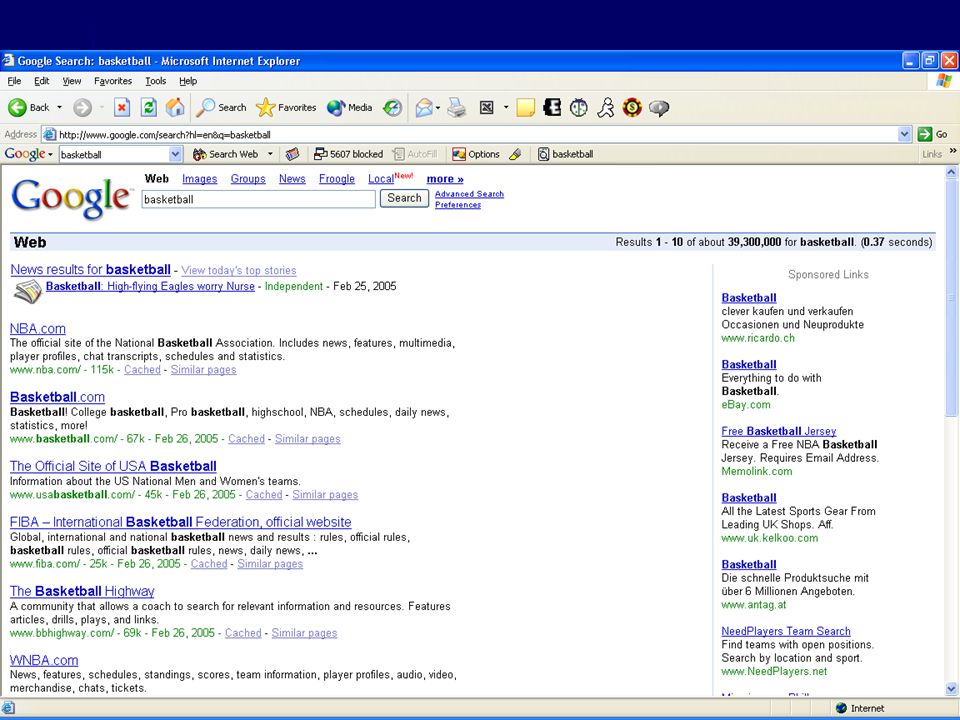
Task: Click the vertical scrollbar down arrow
Action: pos(951,689)
